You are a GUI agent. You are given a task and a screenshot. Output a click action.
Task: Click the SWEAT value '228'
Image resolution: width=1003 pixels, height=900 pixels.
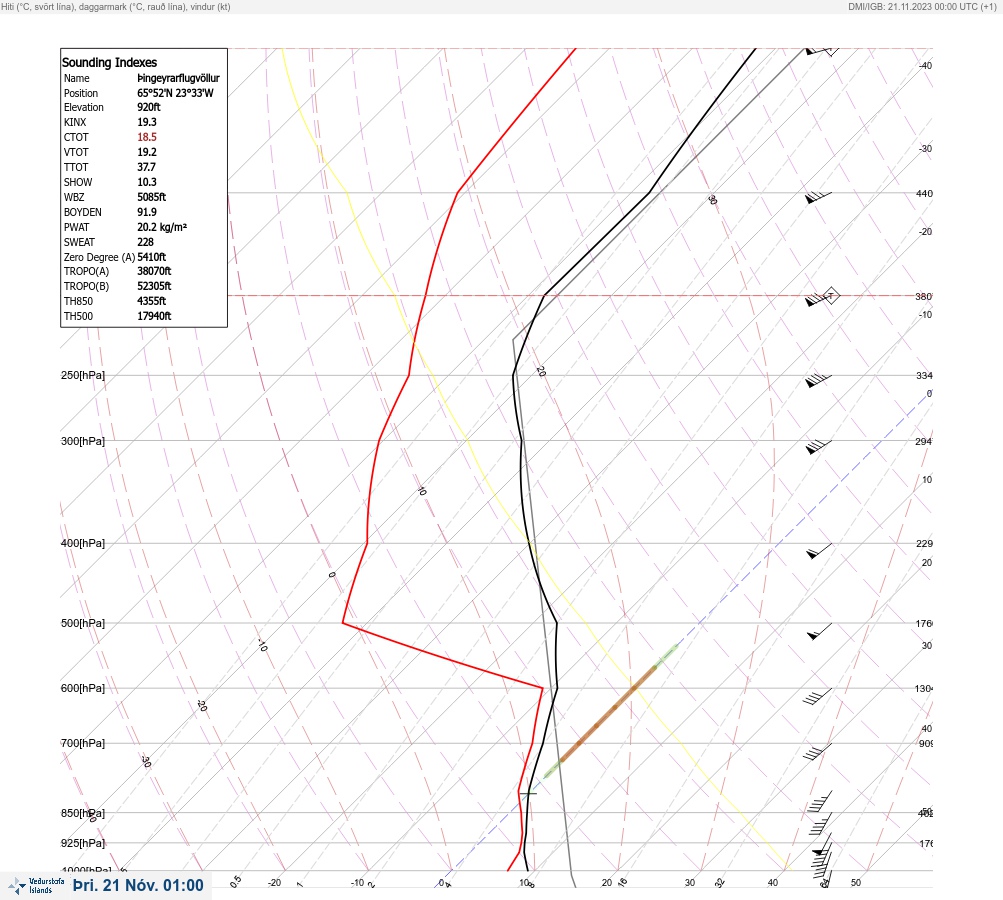pos(145,242)
